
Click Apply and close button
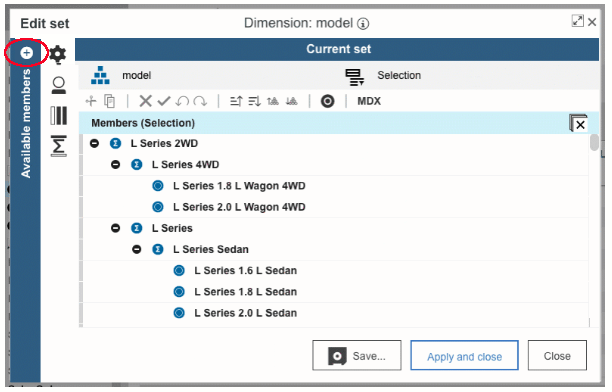[464, 355]
